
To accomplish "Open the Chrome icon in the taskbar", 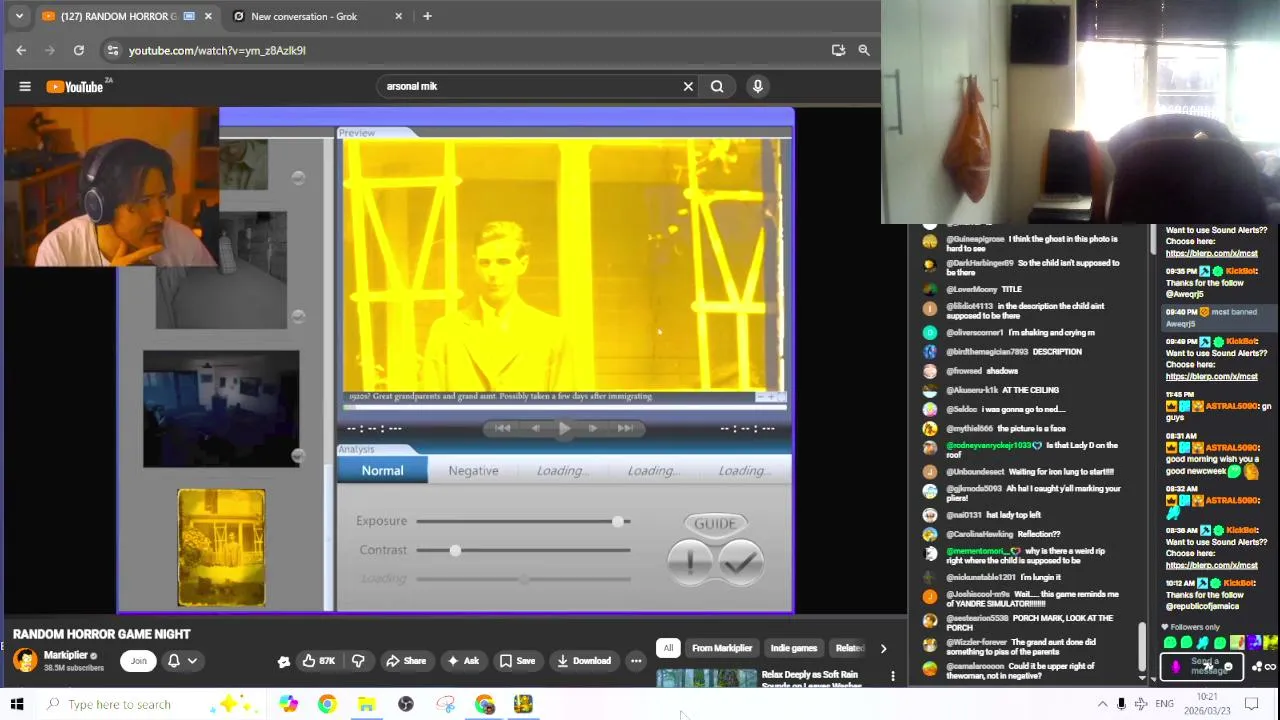I will click(x=327, y=704).
